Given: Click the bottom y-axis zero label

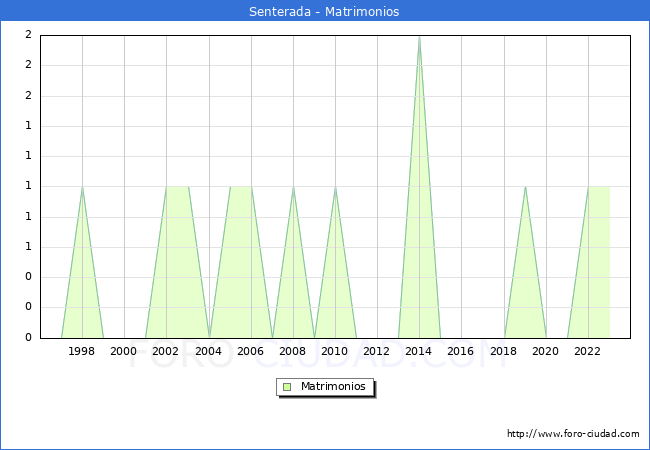Looking at the screenshot, I should (x=28, y=338).
